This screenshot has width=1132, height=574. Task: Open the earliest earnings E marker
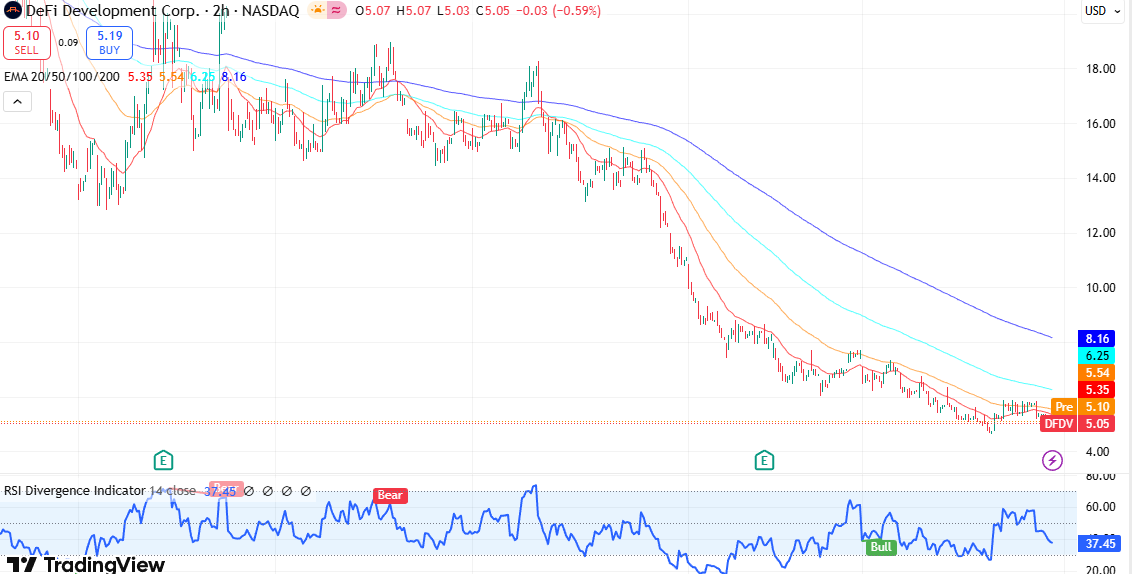164,460
